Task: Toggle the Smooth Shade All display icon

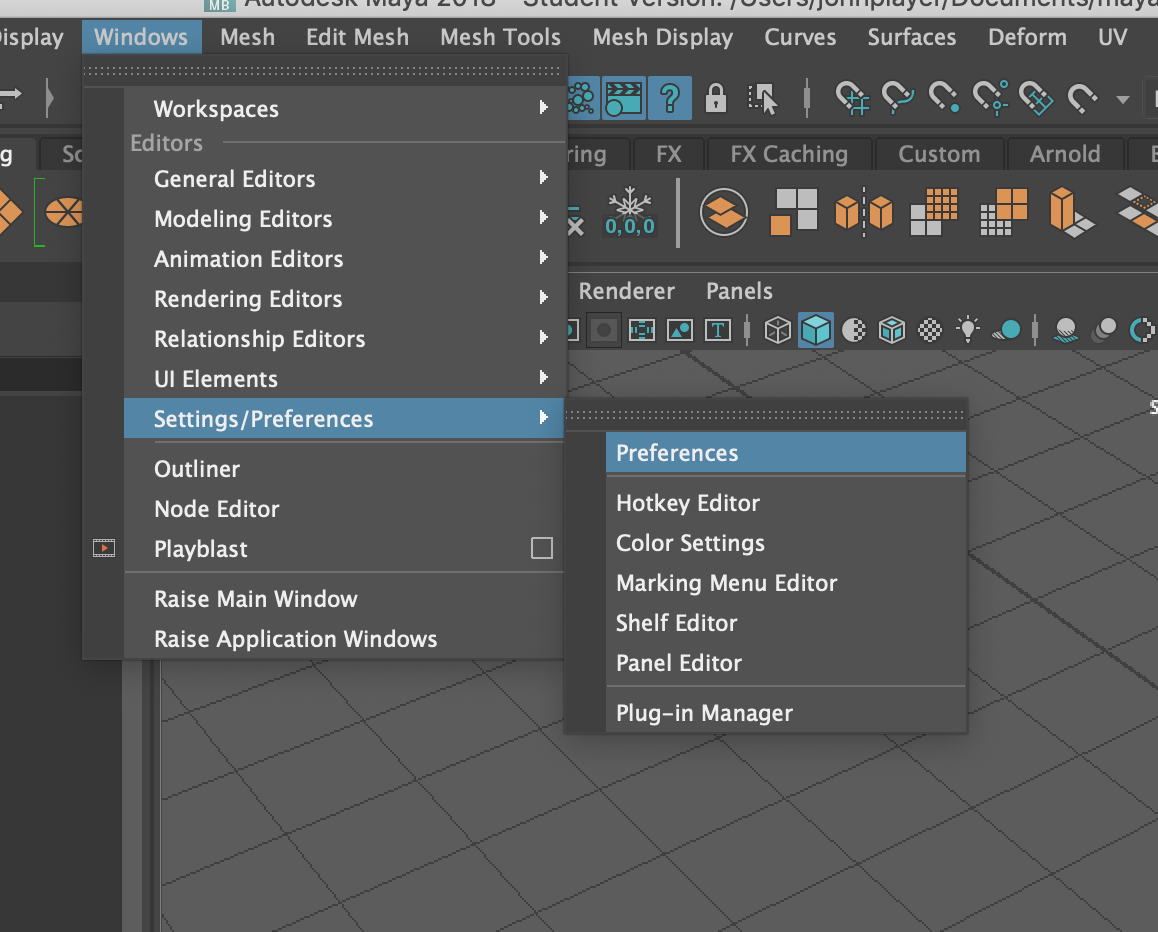Action: point(816,330)
